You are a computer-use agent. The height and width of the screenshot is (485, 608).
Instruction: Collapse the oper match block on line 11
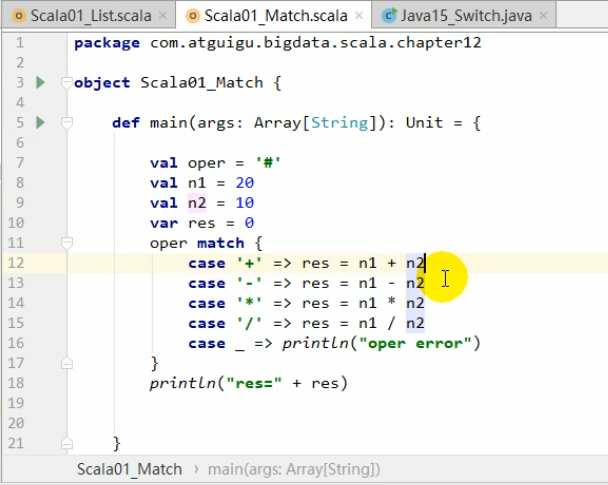[x=67, y=243]
